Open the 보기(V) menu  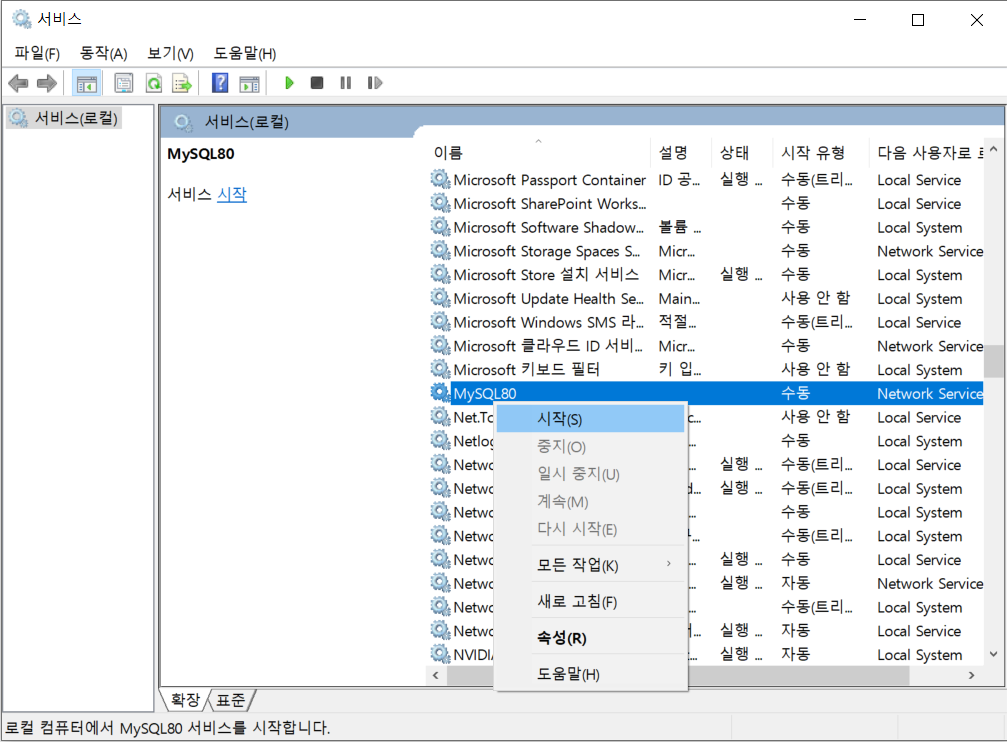[170, 53]
